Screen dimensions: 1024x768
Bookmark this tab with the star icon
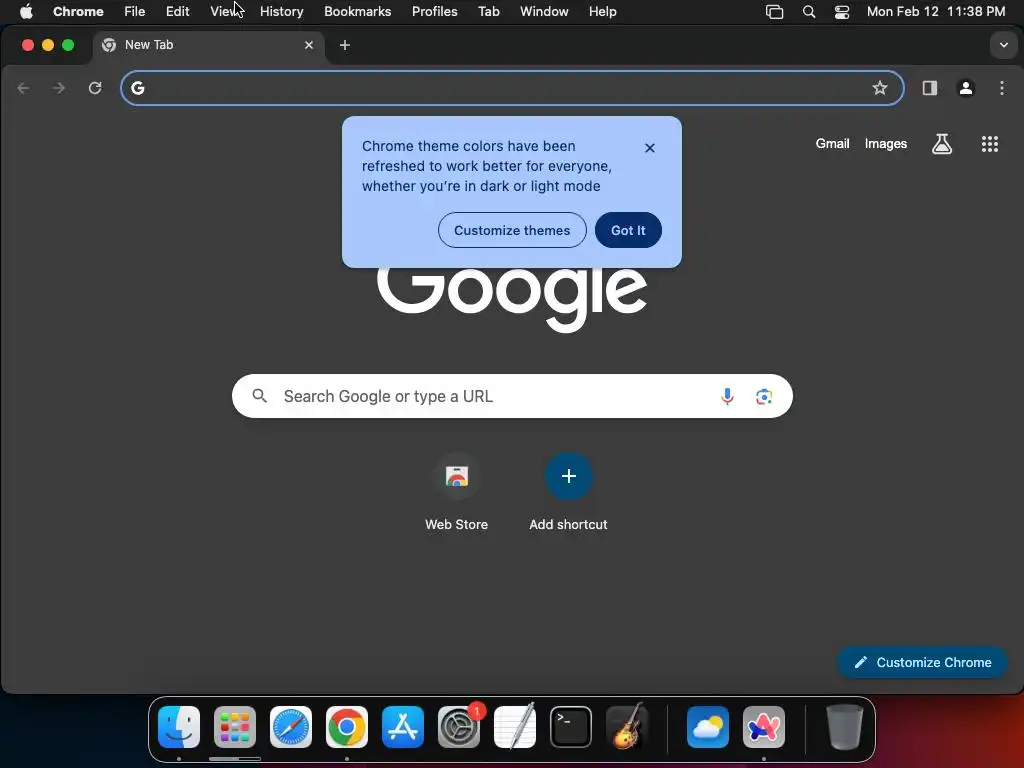coord(880,88)
